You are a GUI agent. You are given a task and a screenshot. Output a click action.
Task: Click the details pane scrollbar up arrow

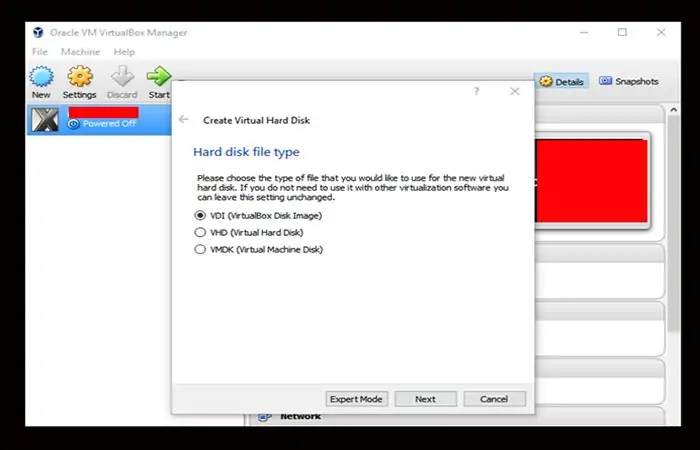coord(673,109)
